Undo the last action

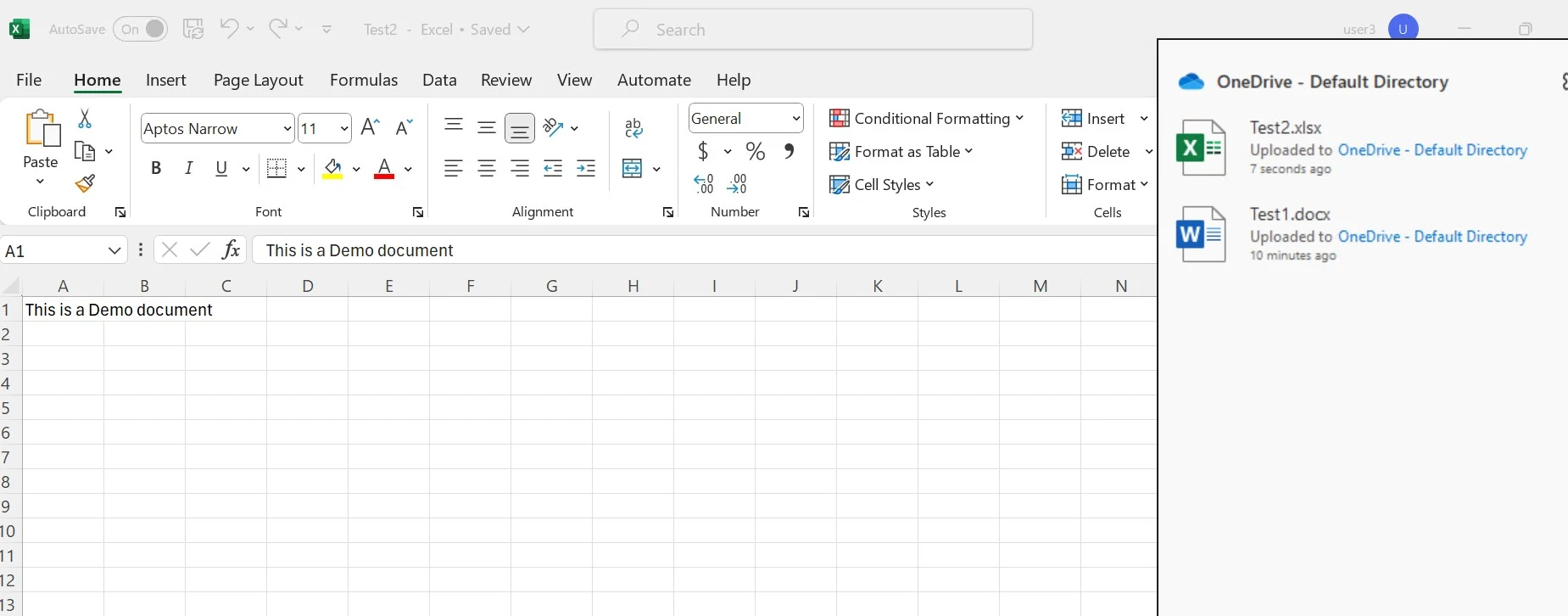229,28
